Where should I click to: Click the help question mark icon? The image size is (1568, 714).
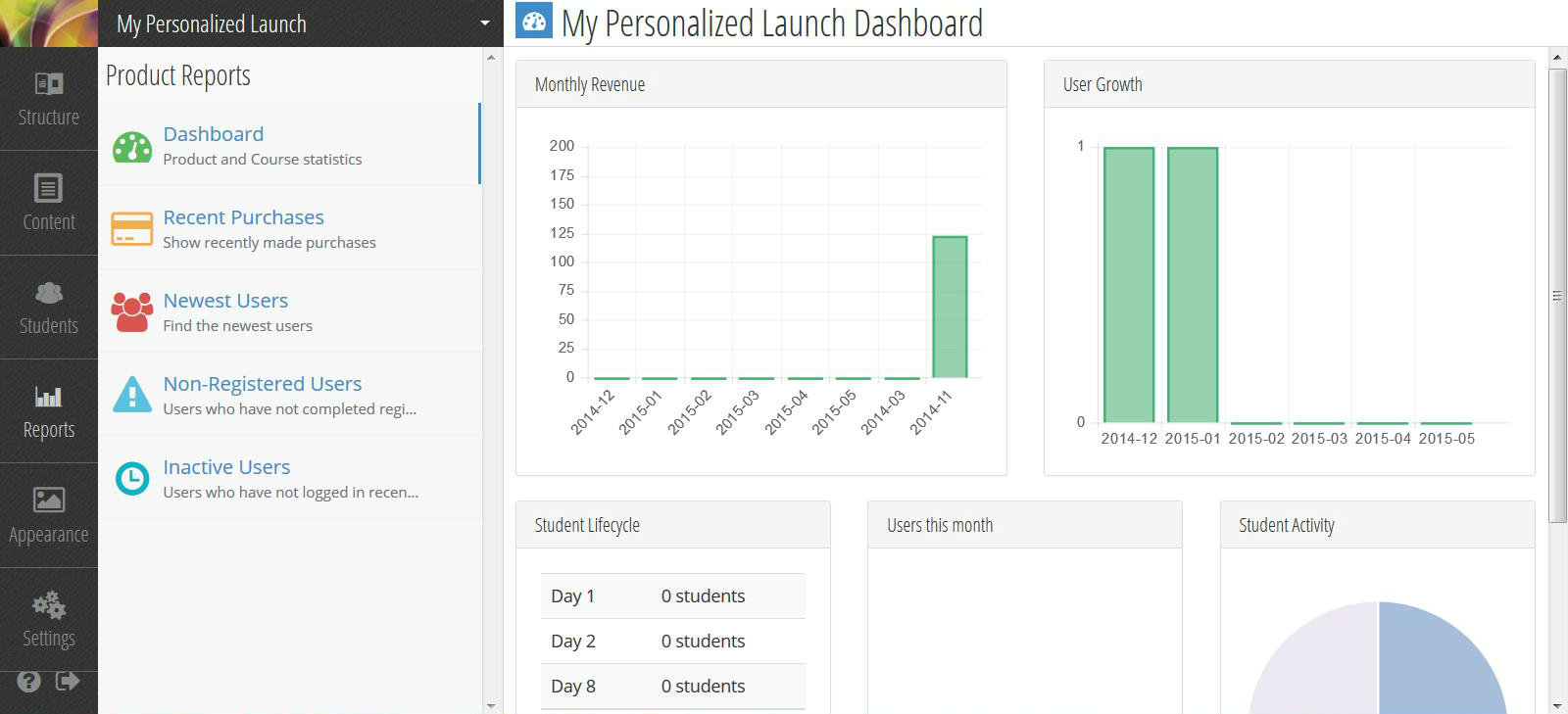(29, 681)
